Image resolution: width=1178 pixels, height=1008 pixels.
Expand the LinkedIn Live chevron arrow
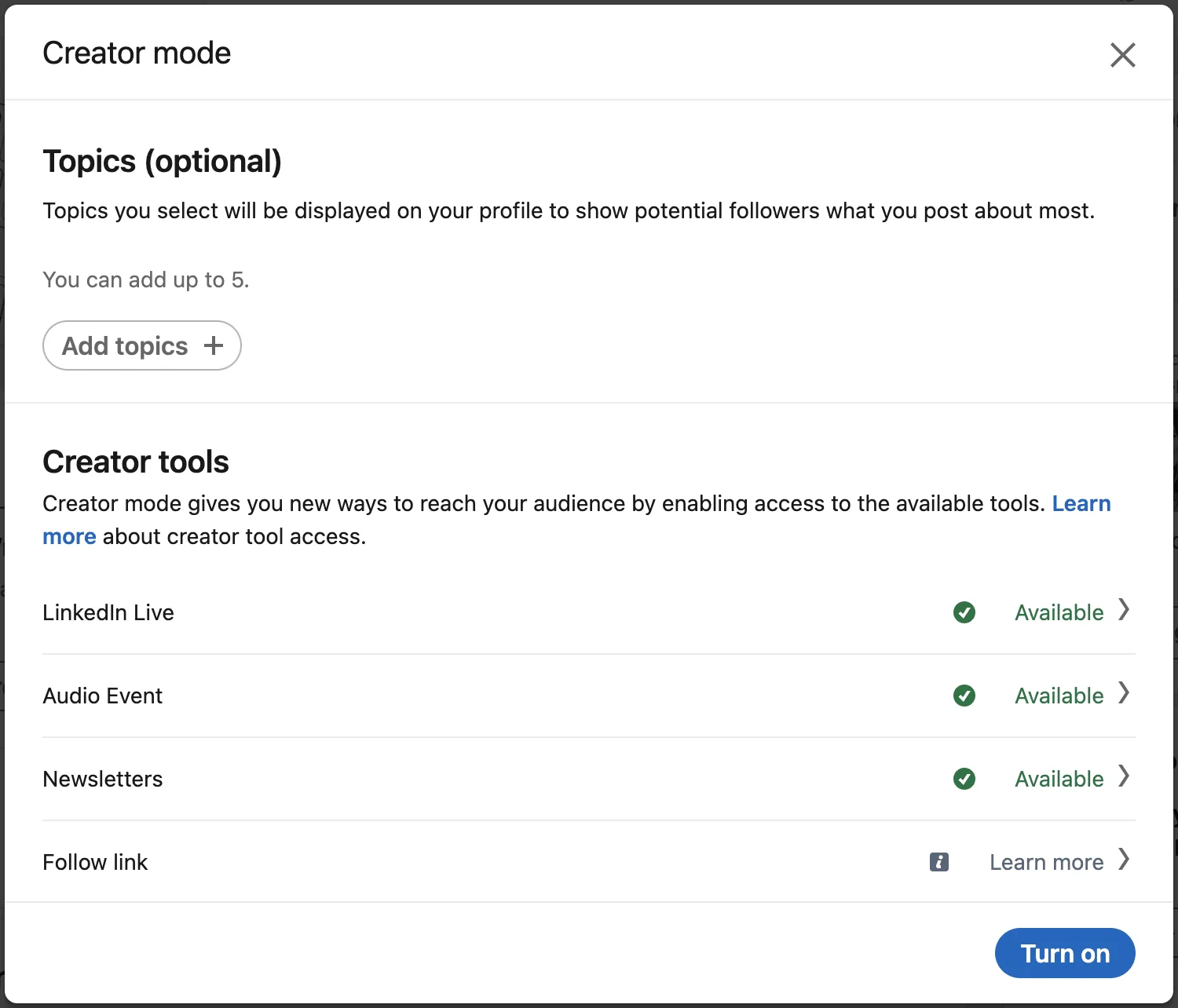[x=1124, y=609]
